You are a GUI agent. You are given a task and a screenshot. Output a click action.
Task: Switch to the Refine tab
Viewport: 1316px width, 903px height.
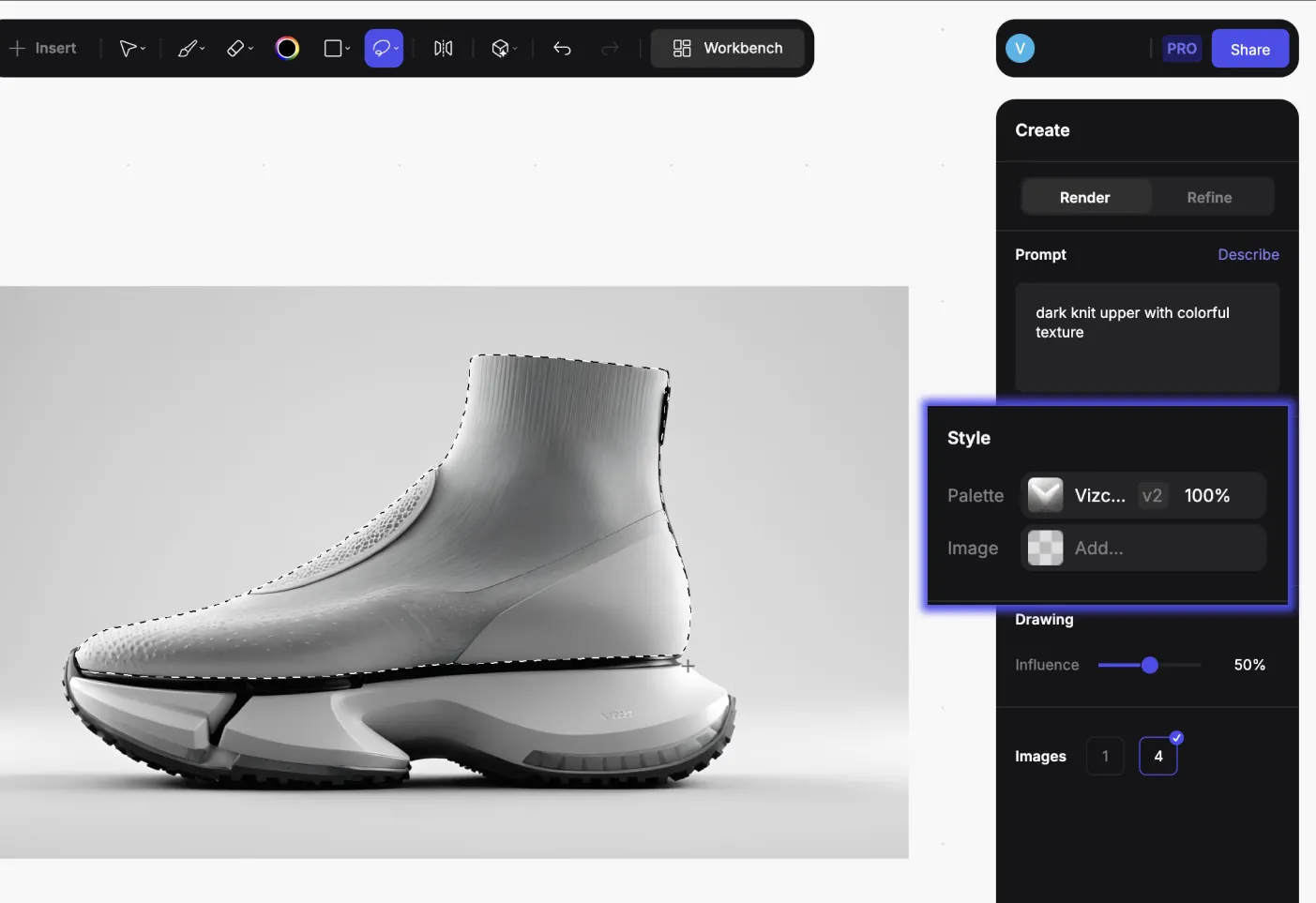pos(1209,197)
